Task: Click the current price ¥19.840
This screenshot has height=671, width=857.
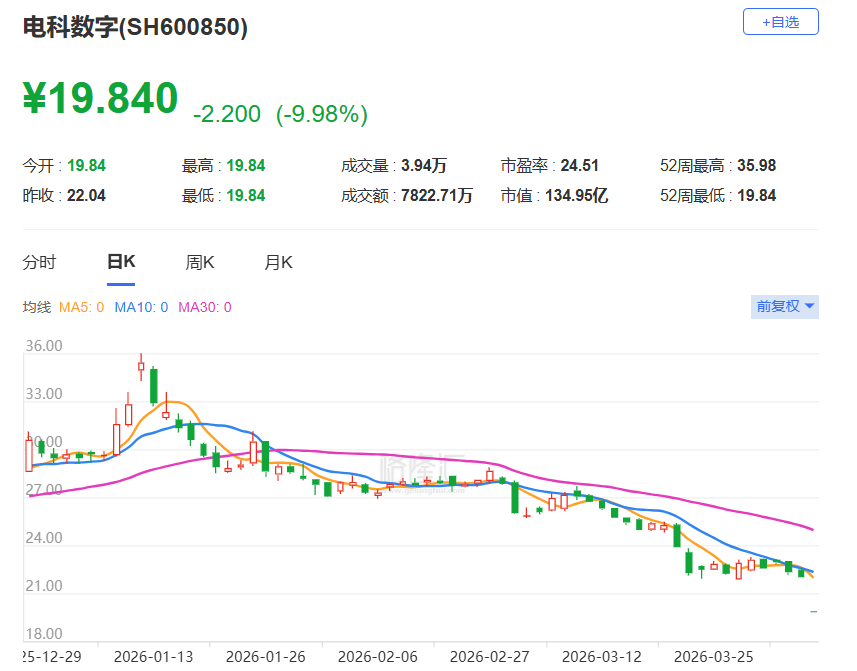Action: [100, 98]
